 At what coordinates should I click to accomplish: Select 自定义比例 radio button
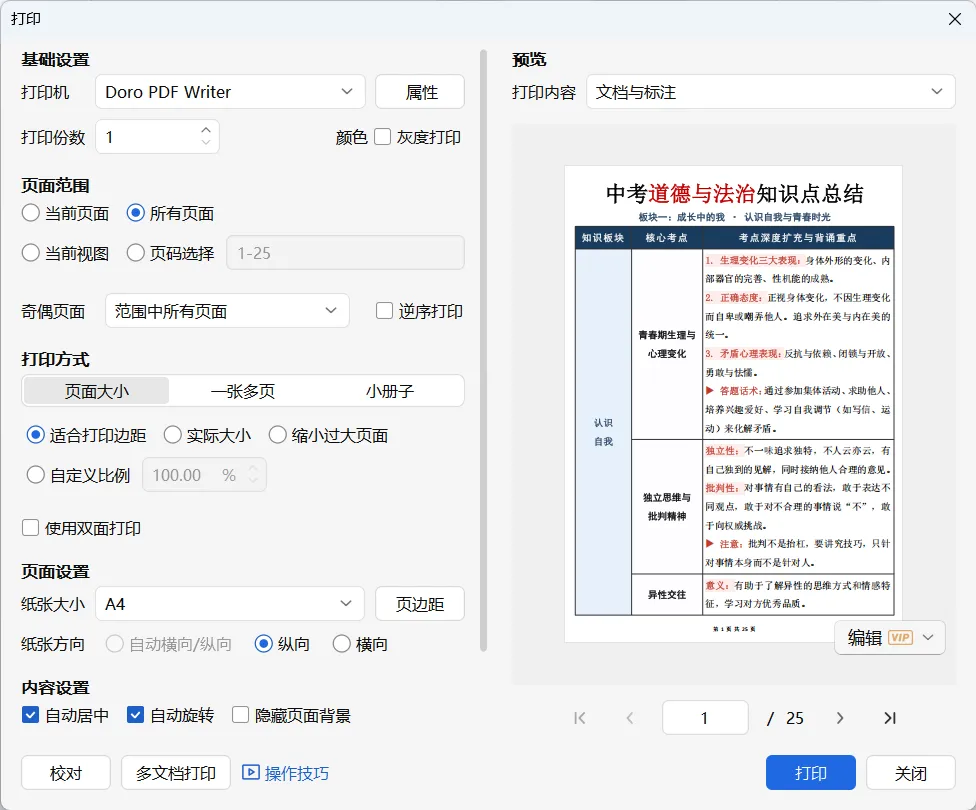point(35,475)
